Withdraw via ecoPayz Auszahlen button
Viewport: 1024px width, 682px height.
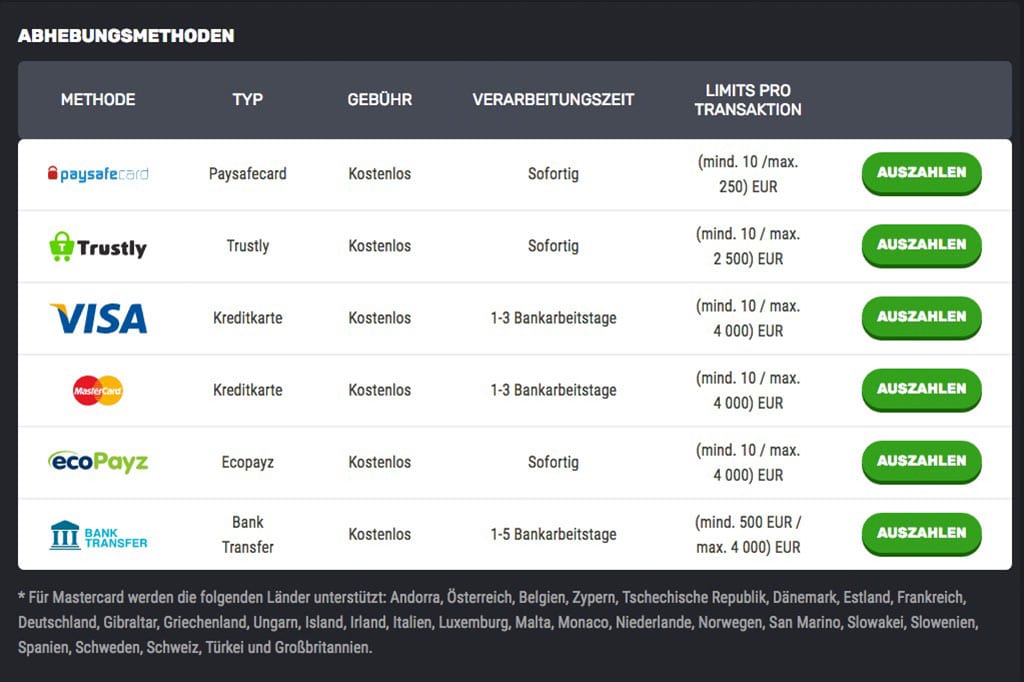click(921, 461)
